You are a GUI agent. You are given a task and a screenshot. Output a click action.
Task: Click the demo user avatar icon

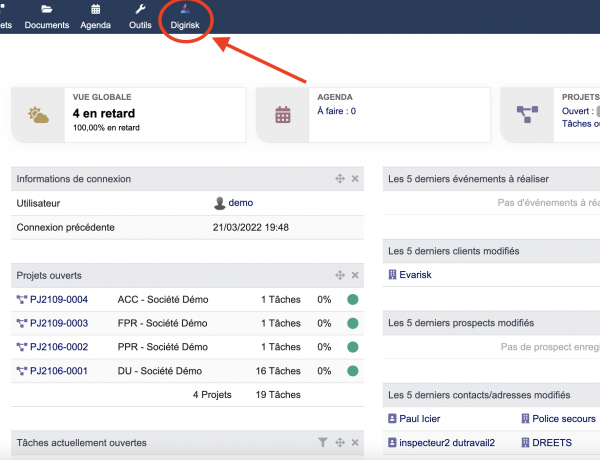click(219, 203)
